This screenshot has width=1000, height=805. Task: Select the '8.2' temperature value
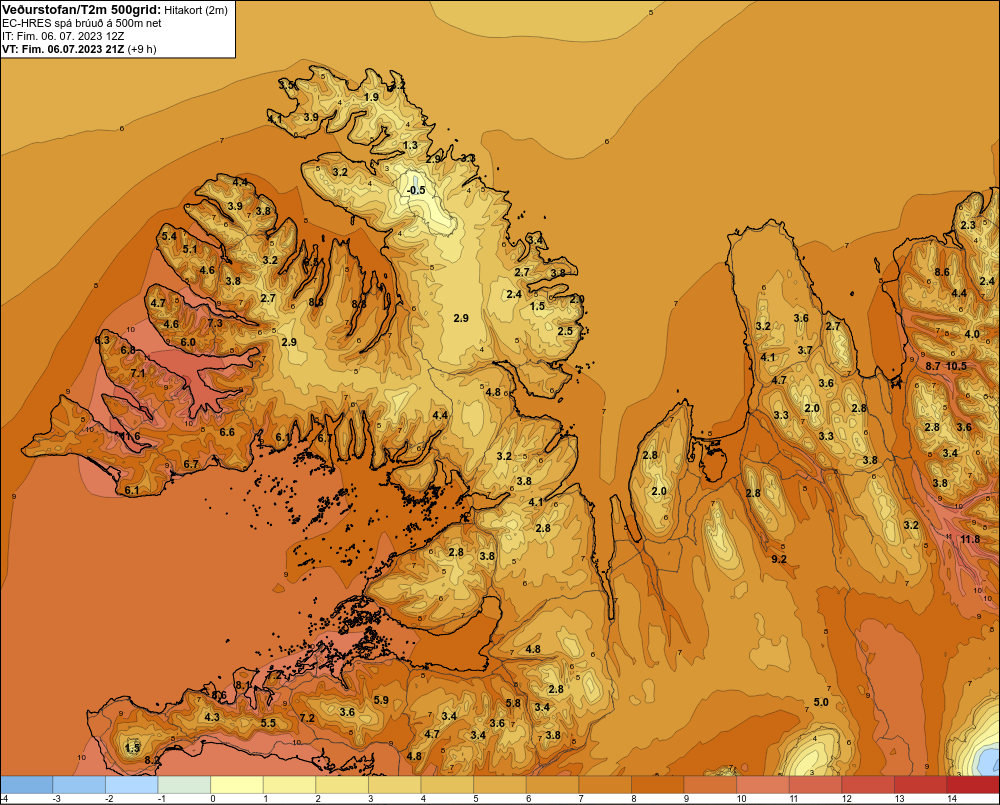click(x=152, y=760)
